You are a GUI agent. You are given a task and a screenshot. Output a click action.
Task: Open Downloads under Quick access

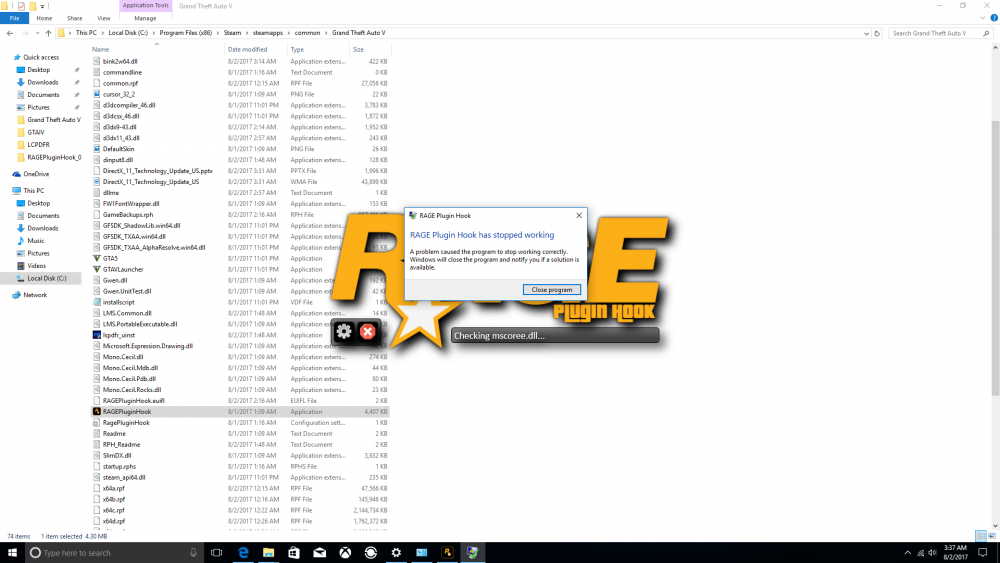click(x=42, y=82)
